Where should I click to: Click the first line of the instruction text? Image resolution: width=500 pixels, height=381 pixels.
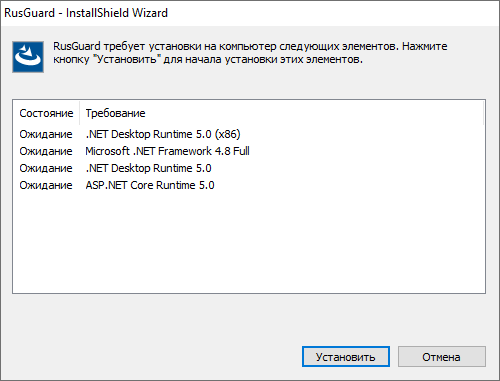250,46
